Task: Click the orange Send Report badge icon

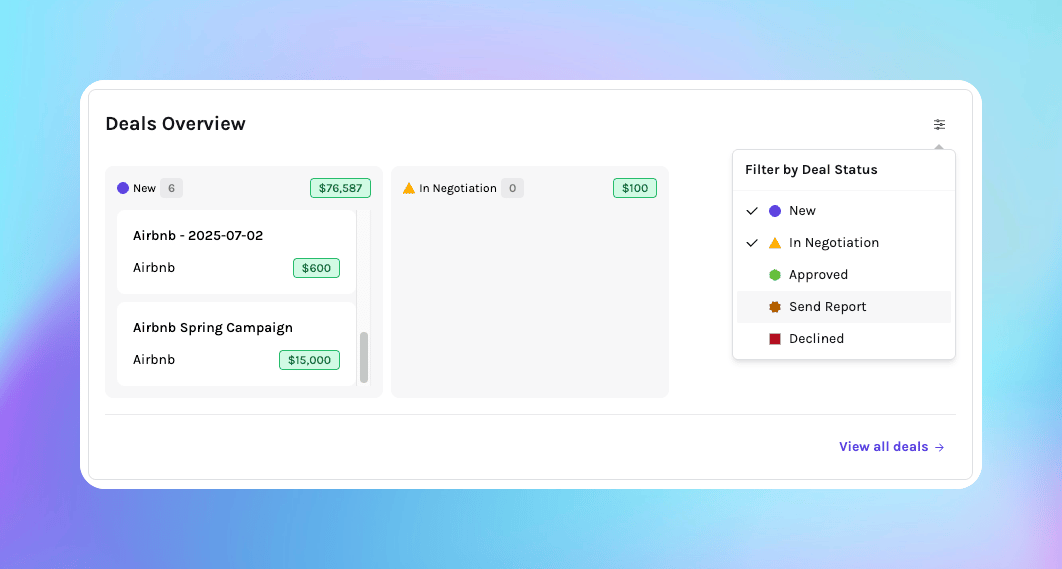Action: (775, 307)
